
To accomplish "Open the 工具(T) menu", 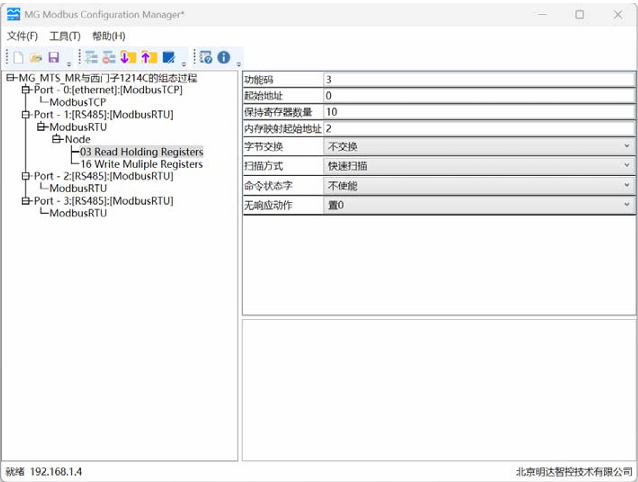I will (x=65, y=36).
